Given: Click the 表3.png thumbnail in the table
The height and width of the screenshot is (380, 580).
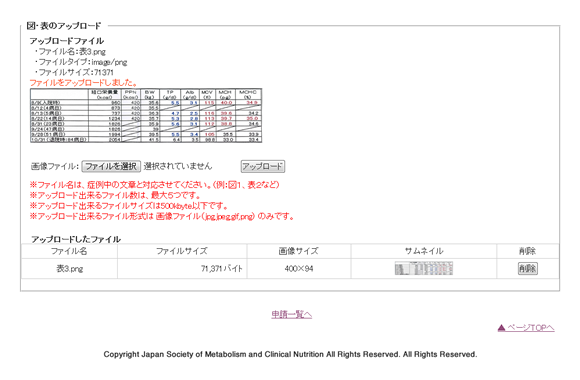Looking at the screenshot, I should pyautogui.click(x=424, y=268).
